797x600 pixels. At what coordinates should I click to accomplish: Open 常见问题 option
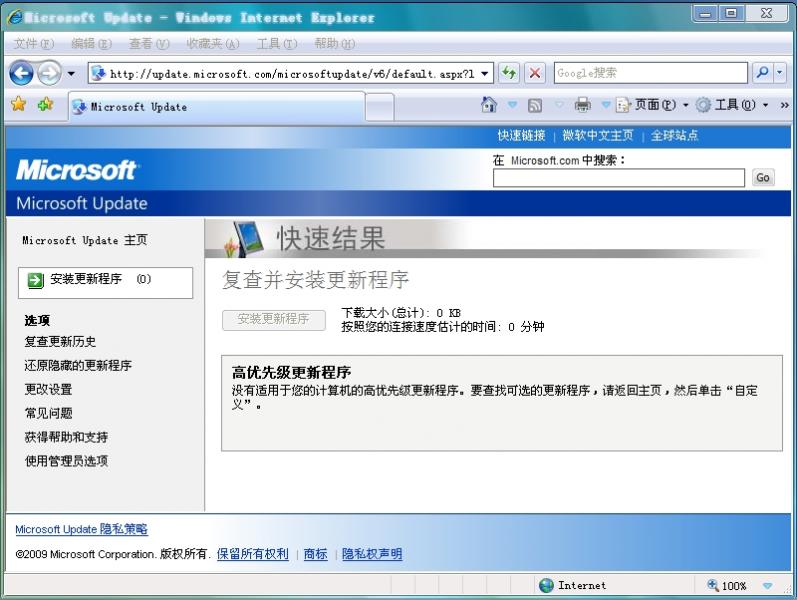48,413
